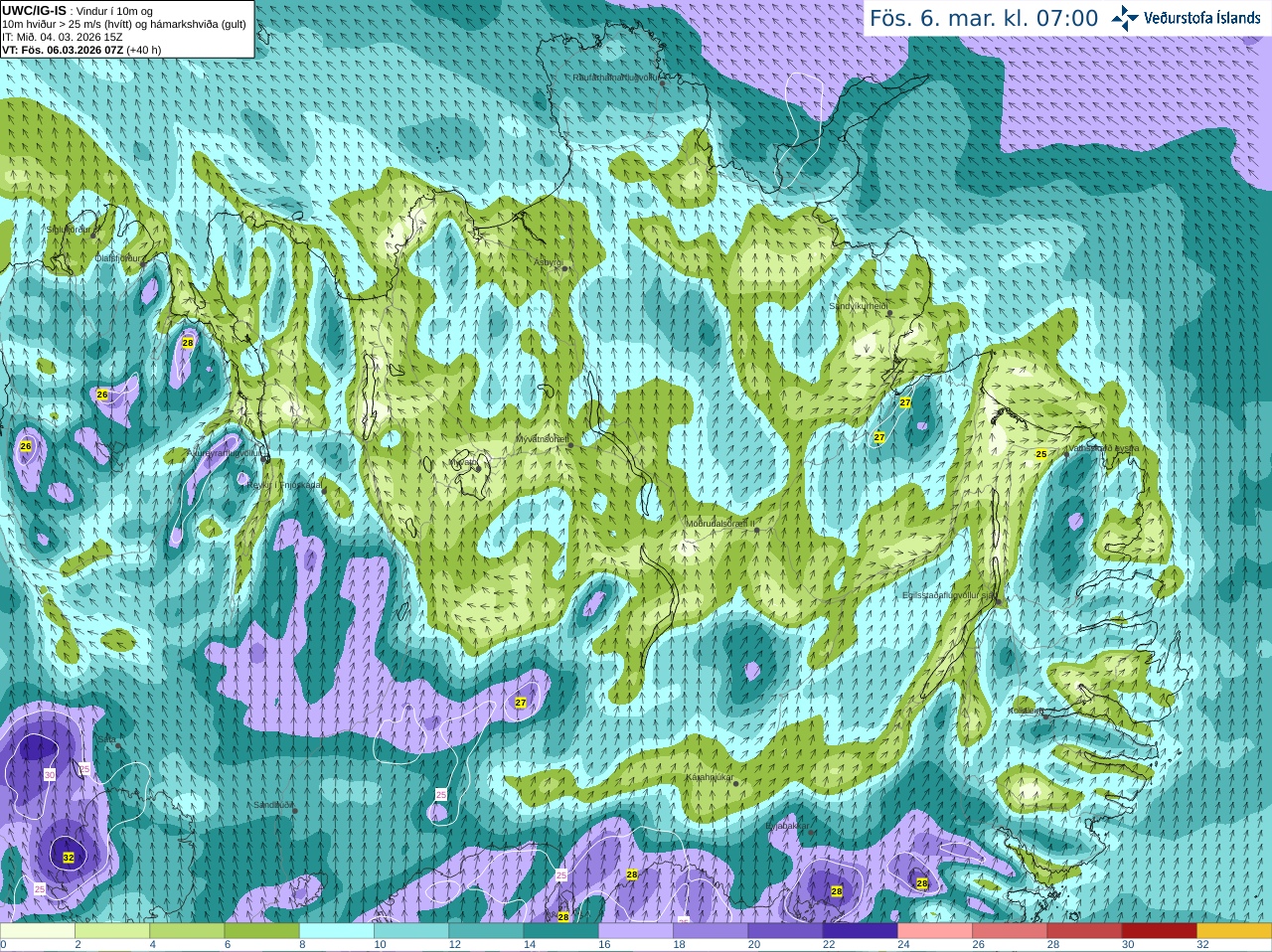Screen dimensions: 1272x952
Task: Click the Mývatnsöræfi station marker
Action: tap(570, 445)
